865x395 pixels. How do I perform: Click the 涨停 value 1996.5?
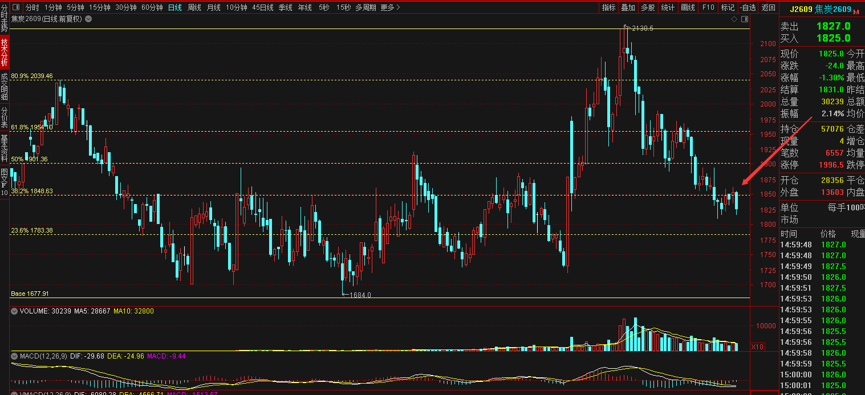click(831, 164)
